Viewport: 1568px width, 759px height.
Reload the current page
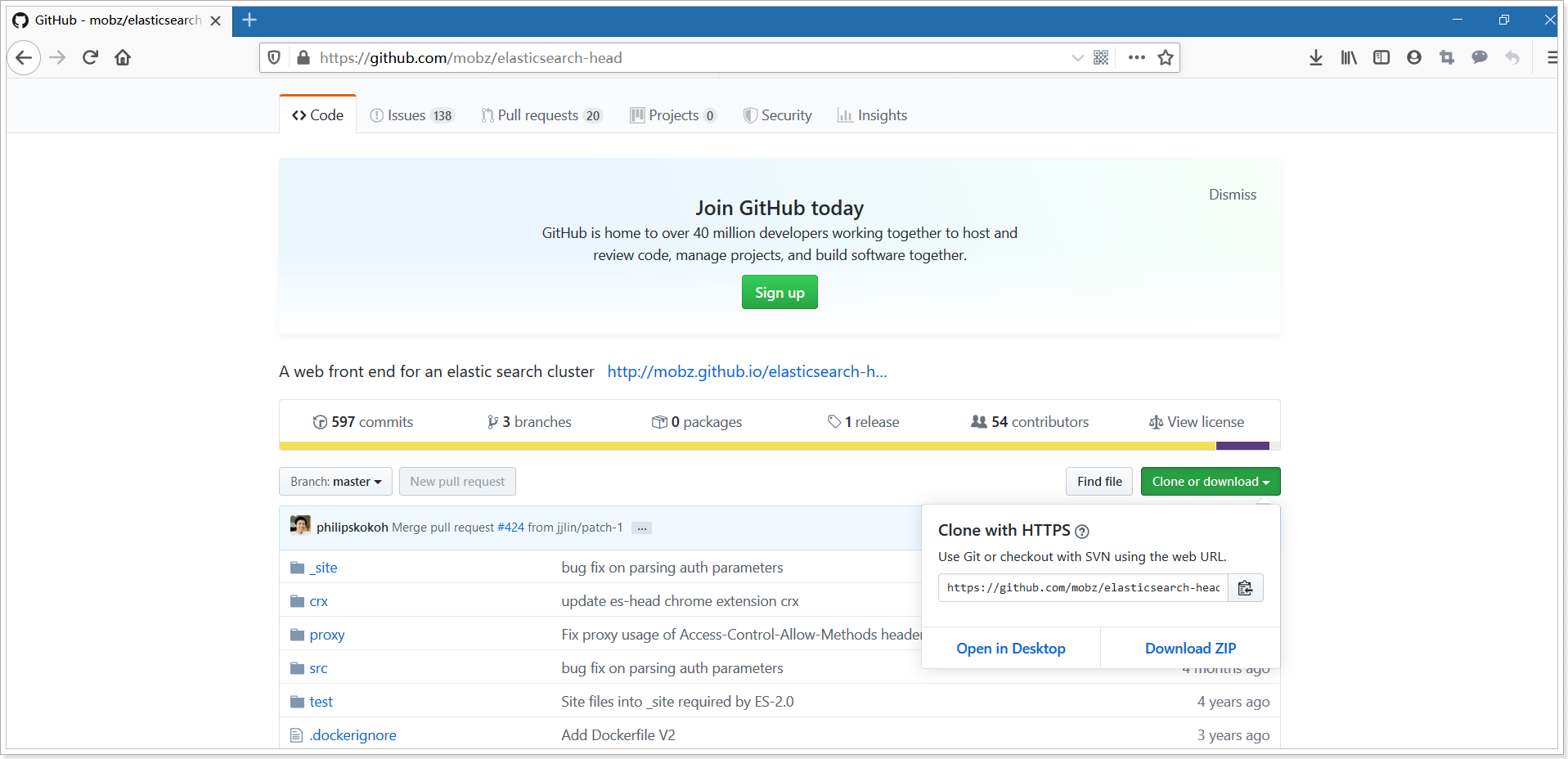pos(90,57)
